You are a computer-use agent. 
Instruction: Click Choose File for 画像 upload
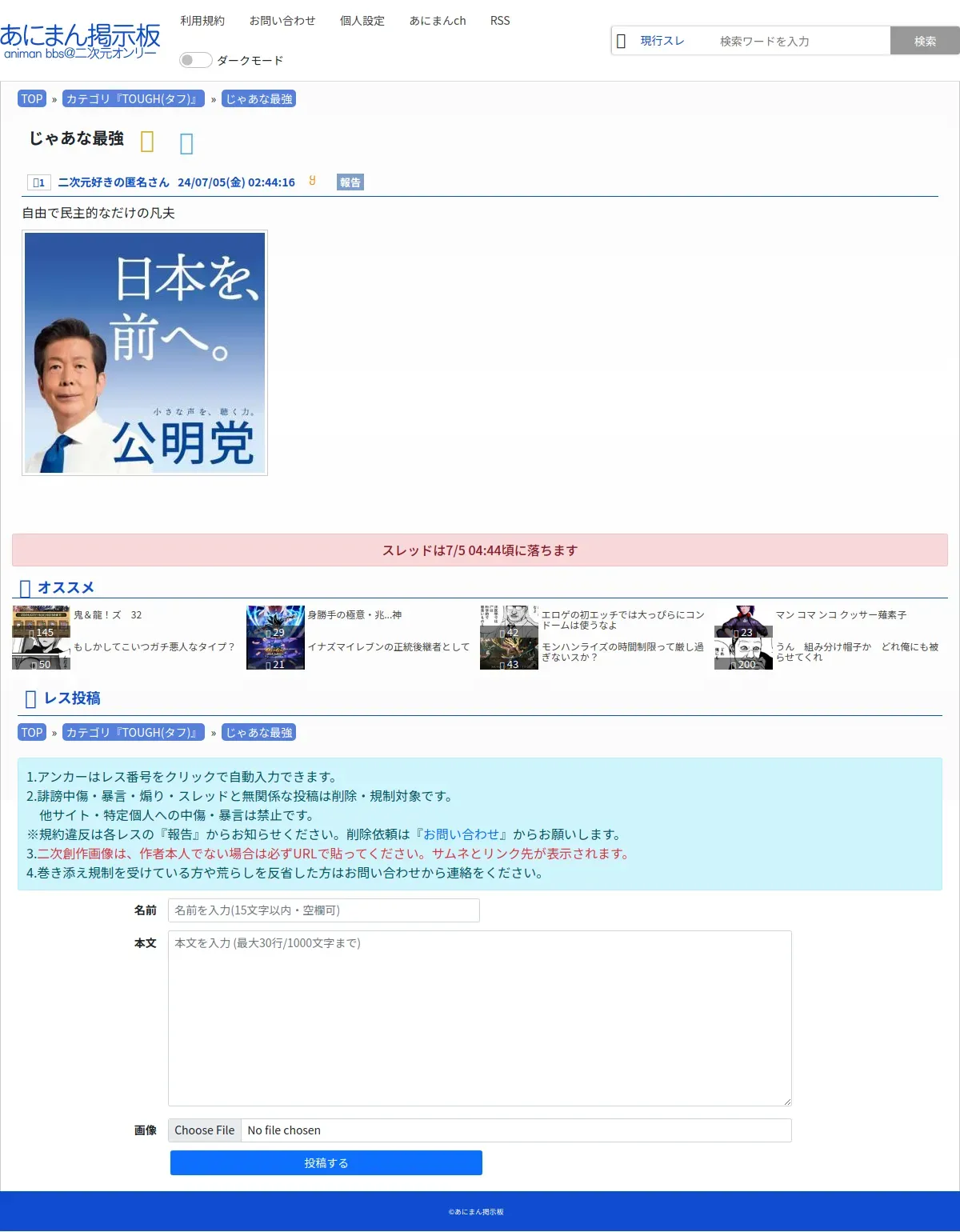point(205,1130)
